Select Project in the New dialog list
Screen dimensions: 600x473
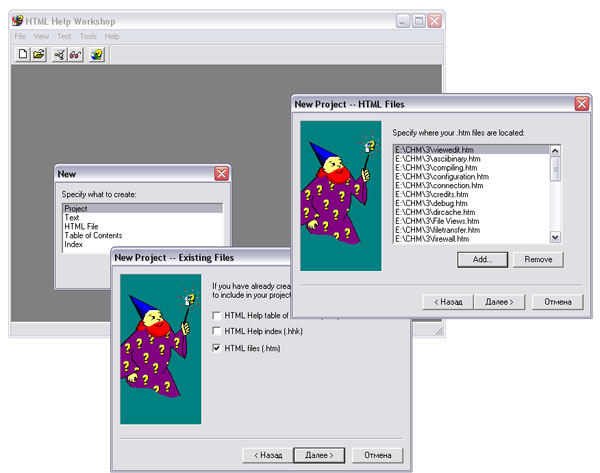[x=142, y=209]
